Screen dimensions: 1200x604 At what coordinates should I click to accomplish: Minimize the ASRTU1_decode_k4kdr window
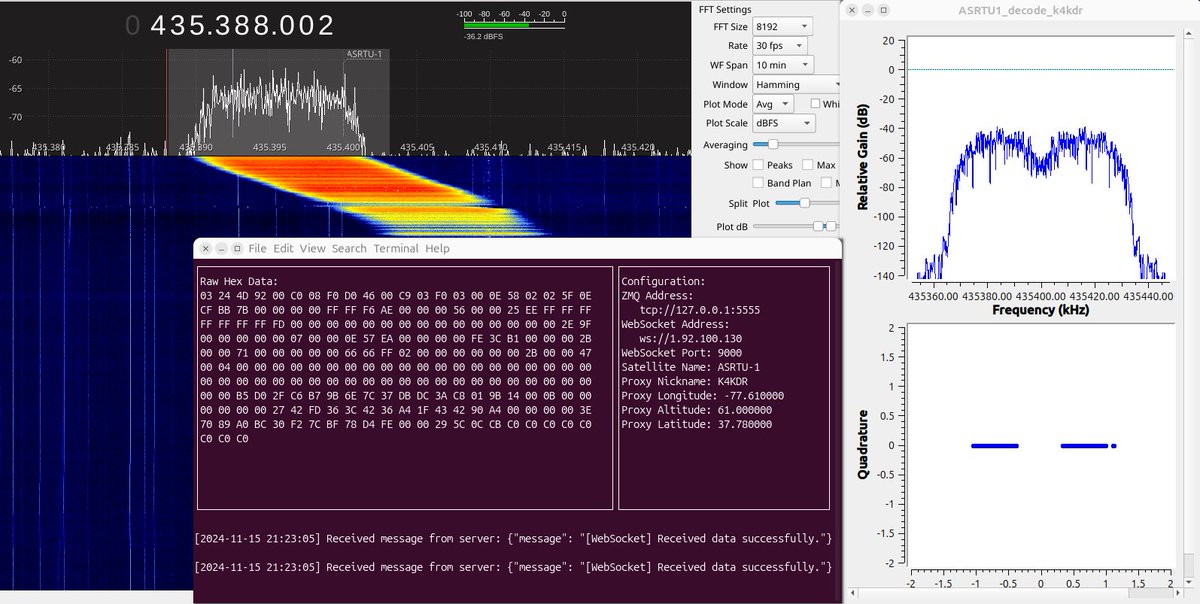[x=867, y=10]
